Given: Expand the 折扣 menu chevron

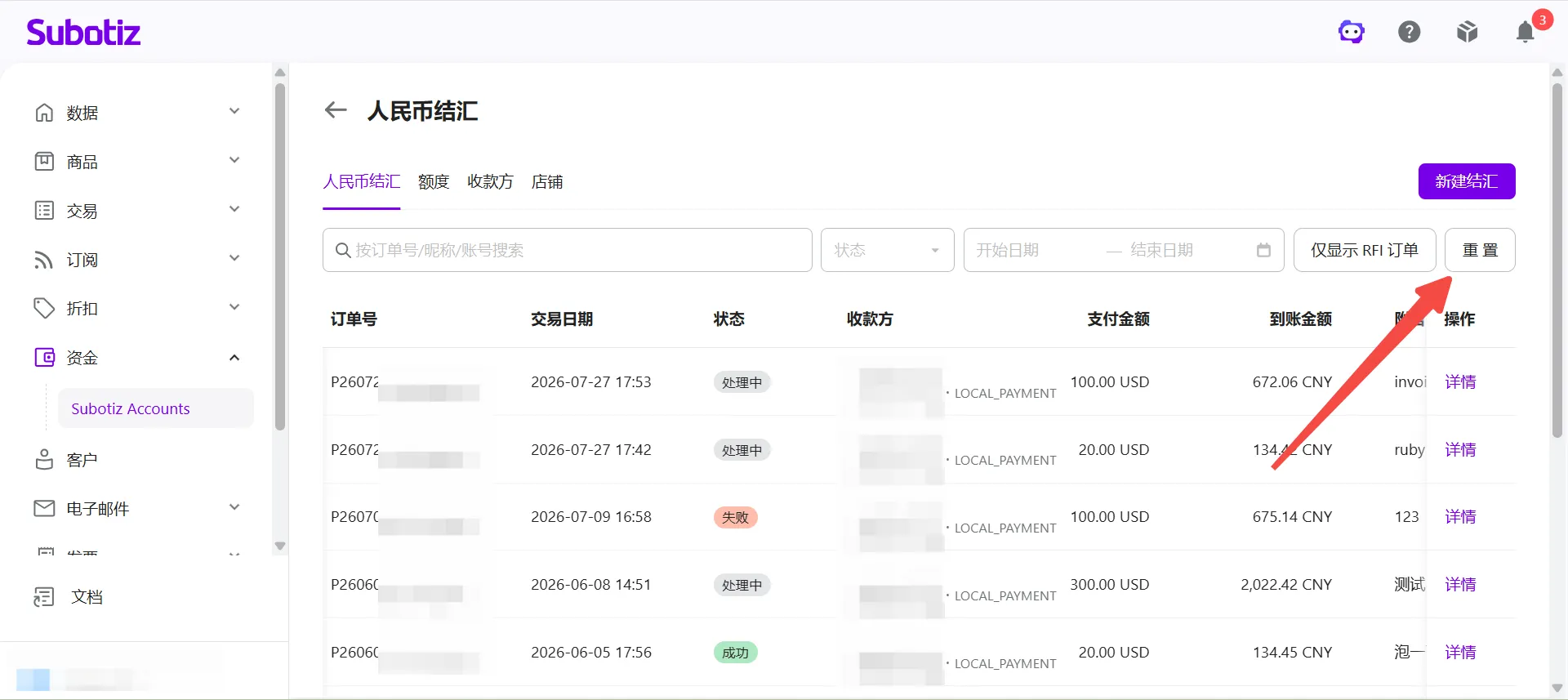Looking at the screenshot, I should click(x=234, y=307).
